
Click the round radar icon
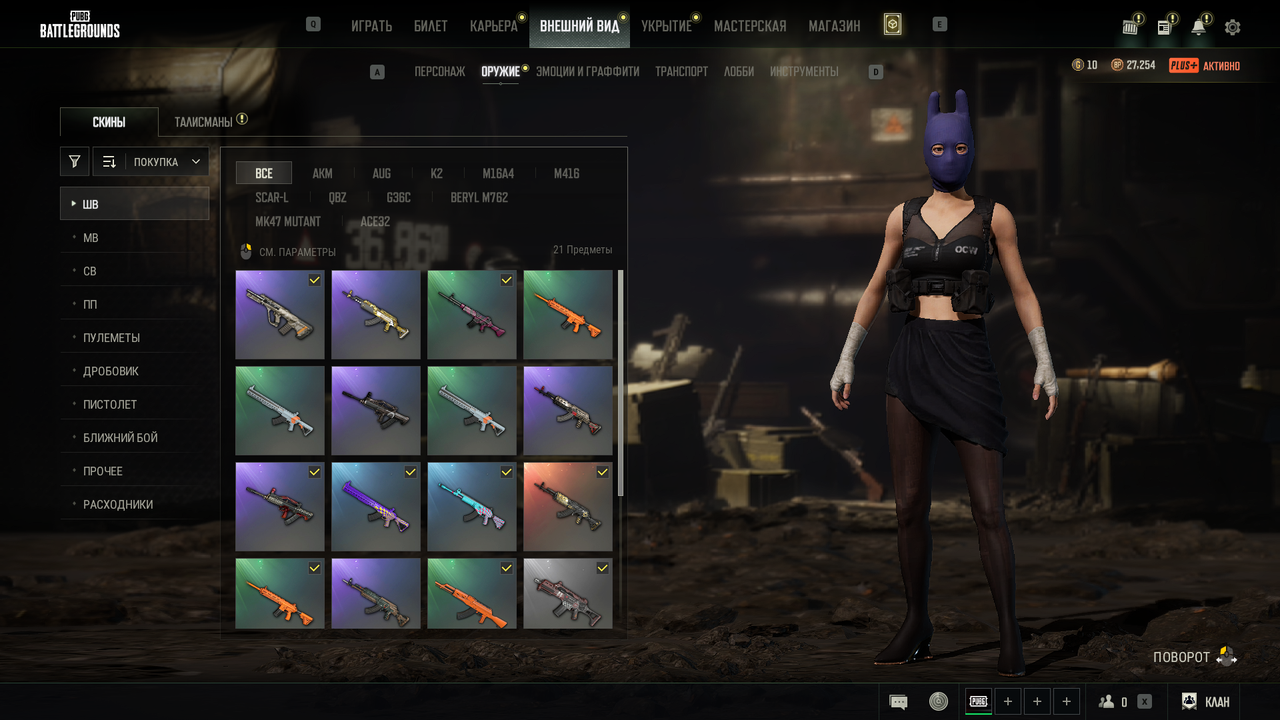point(938,702)
